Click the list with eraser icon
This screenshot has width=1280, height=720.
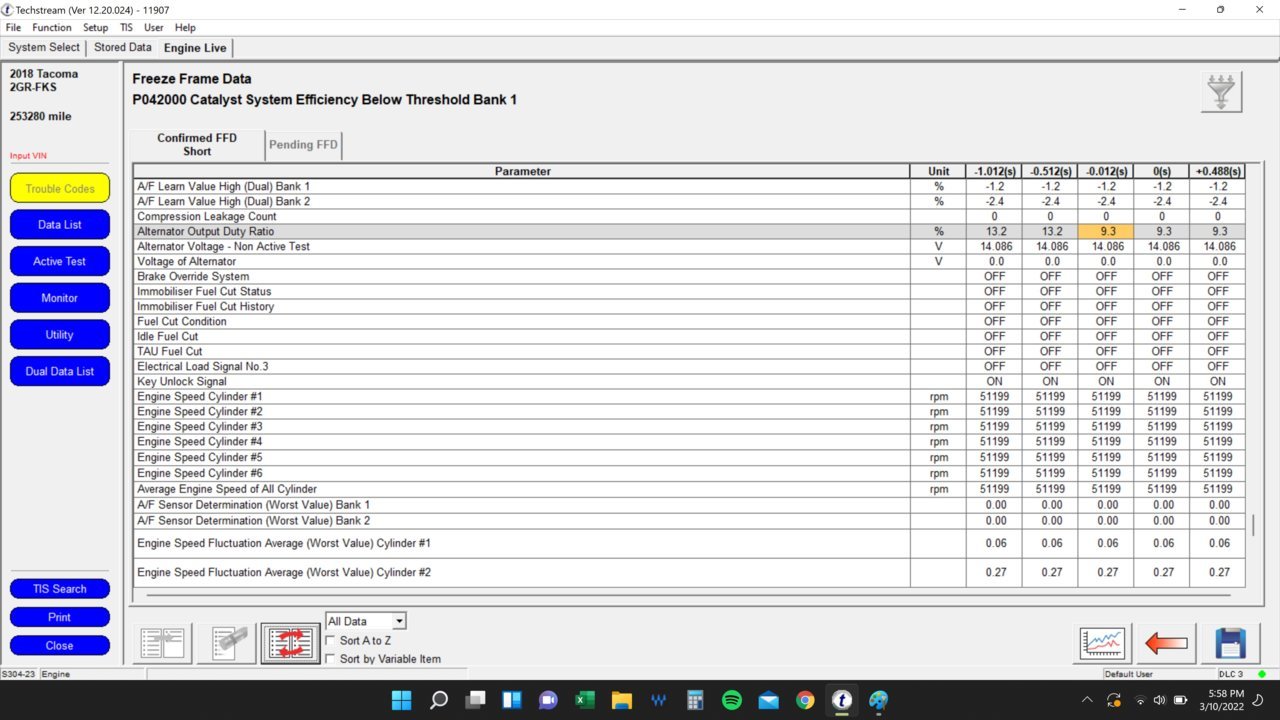click(226, 643)
